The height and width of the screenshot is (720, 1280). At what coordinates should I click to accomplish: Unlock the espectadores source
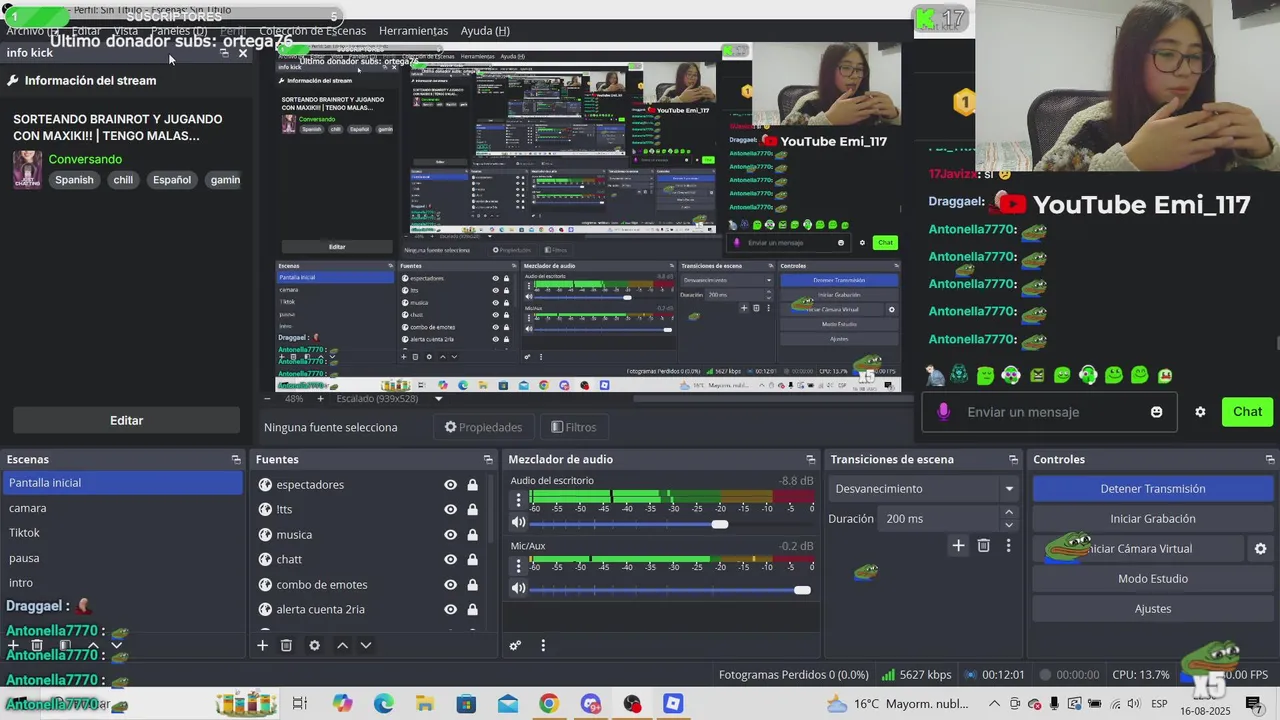pos(472,485)
